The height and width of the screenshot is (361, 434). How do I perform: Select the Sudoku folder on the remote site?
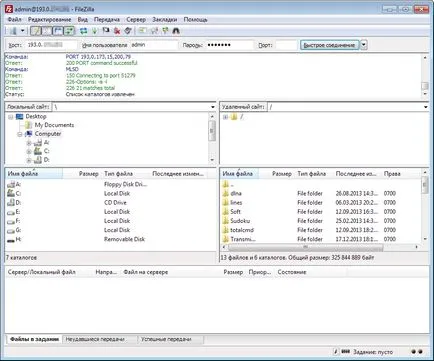click(321, 221)
